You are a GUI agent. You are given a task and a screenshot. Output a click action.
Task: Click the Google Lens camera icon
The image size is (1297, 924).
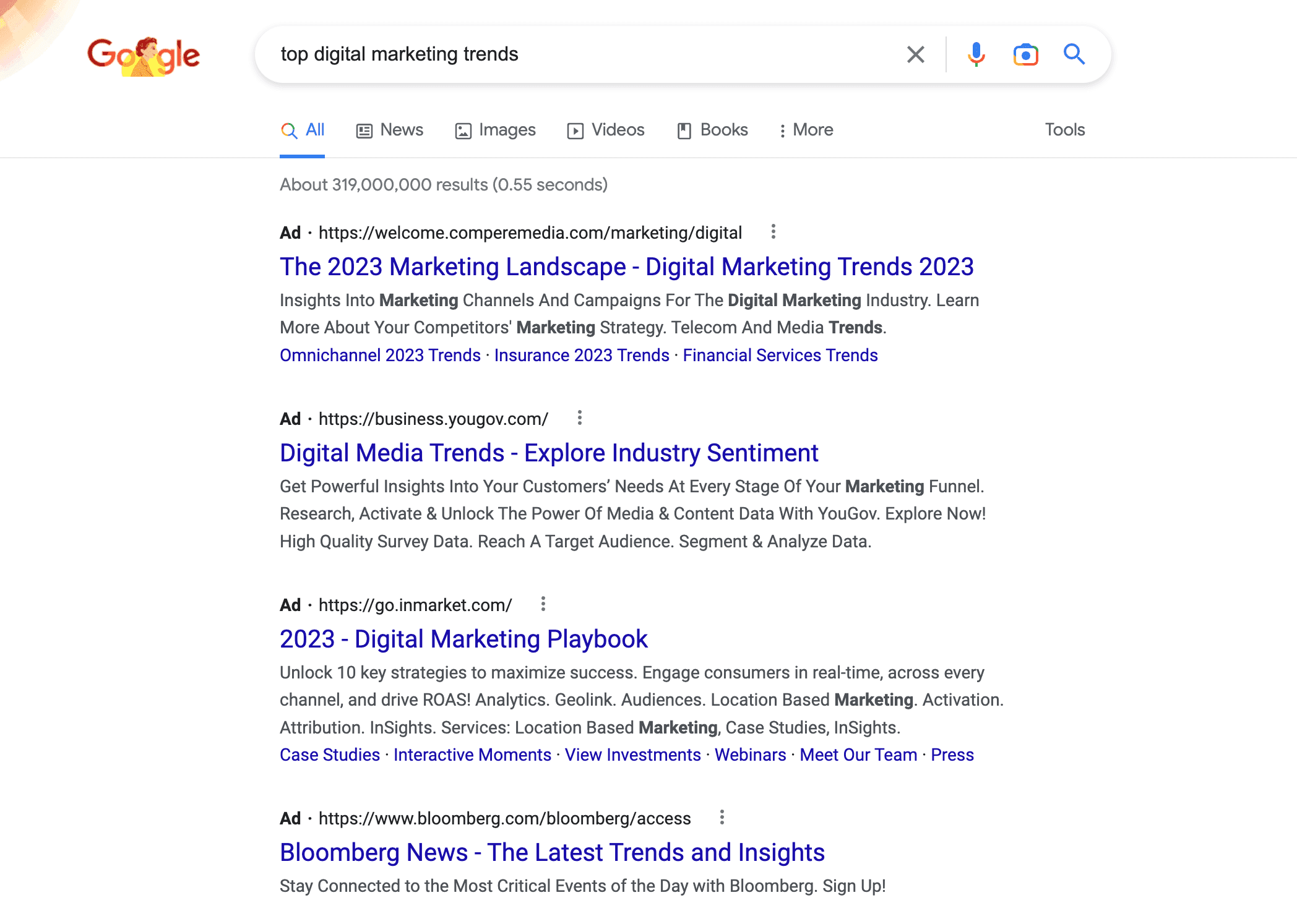(x=1024, y=54)
